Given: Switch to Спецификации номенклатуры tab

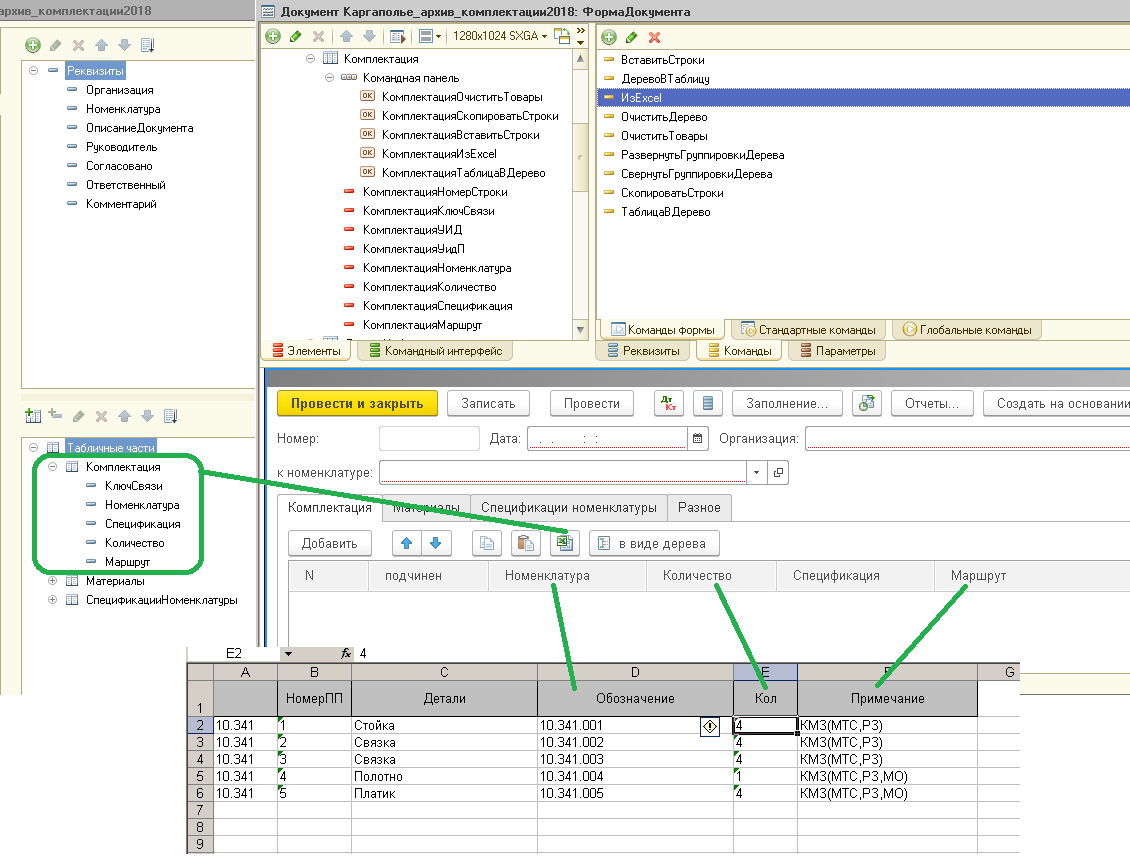Looking at the screenshot, I should (568, 507).
